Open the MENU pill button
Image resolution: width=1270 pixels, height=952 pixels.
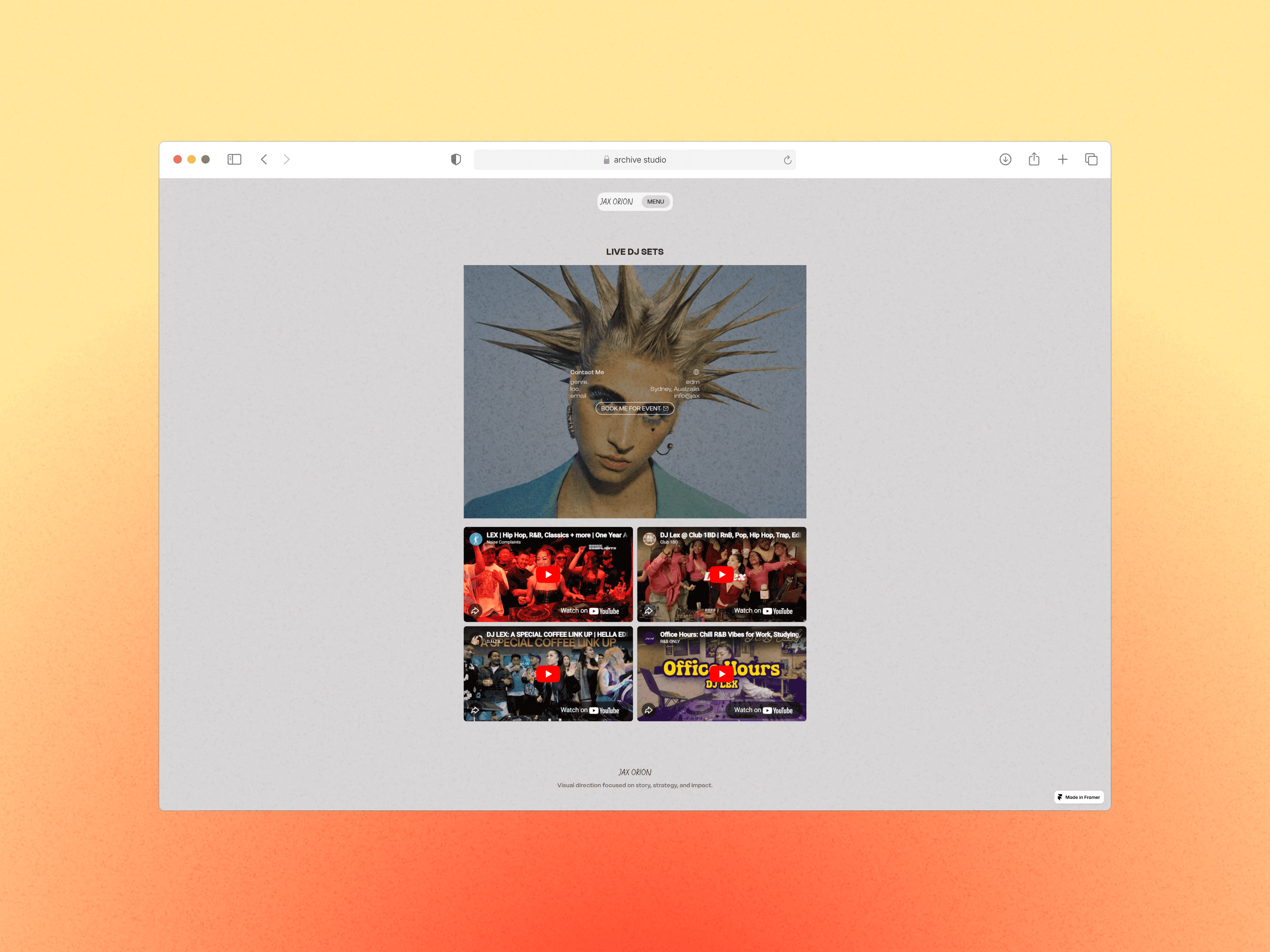[x=655, y=201]
